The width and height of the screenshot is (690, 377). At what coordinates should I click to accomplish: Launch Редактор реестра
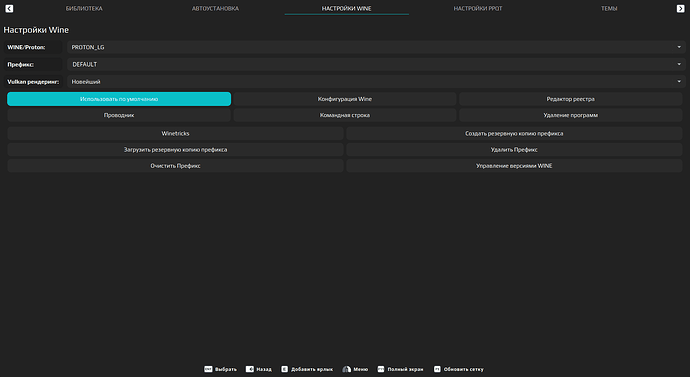pos(570,99)
